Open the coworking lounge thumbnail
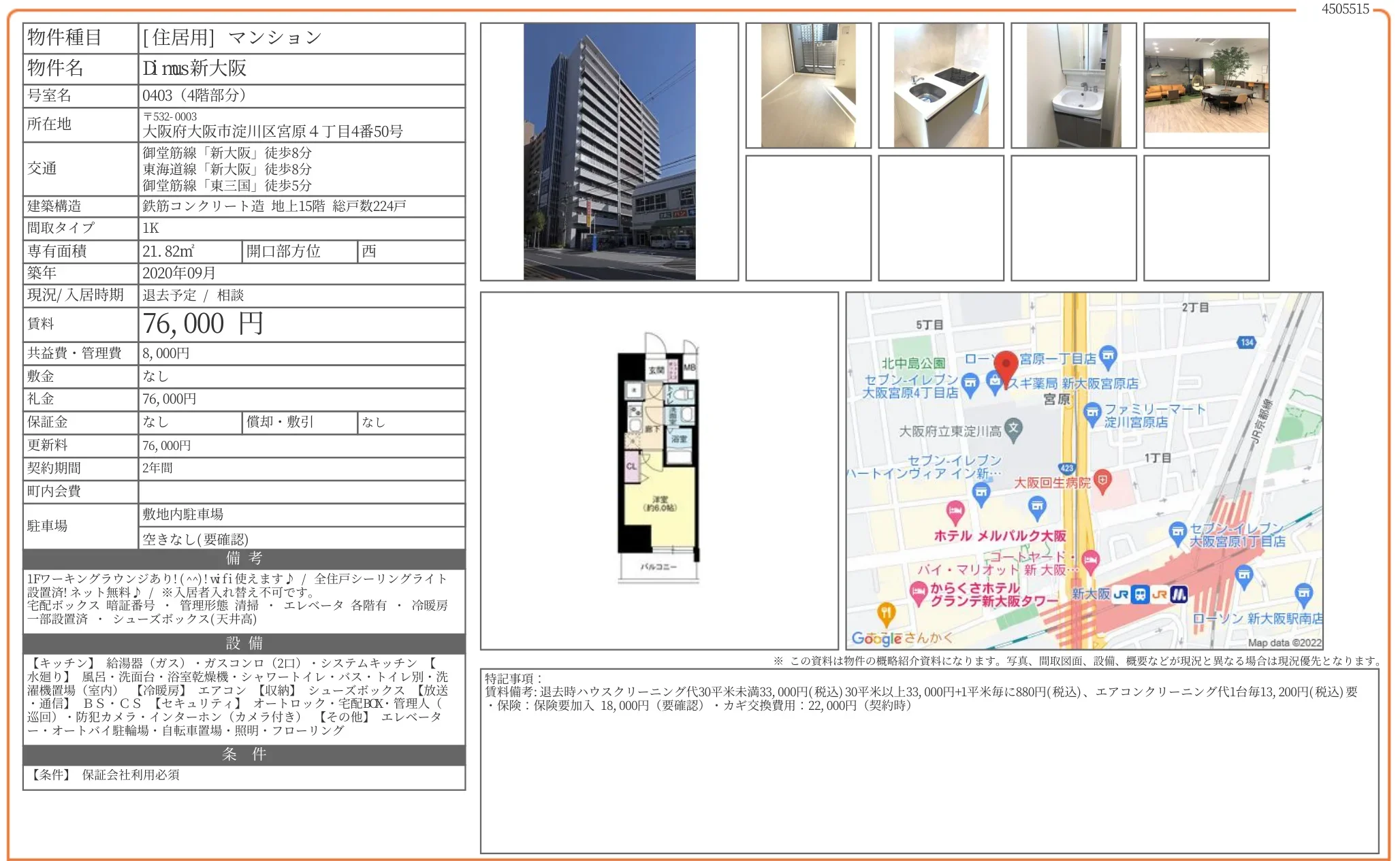This screenshot has height=861, width=1400. [1206, 86]
